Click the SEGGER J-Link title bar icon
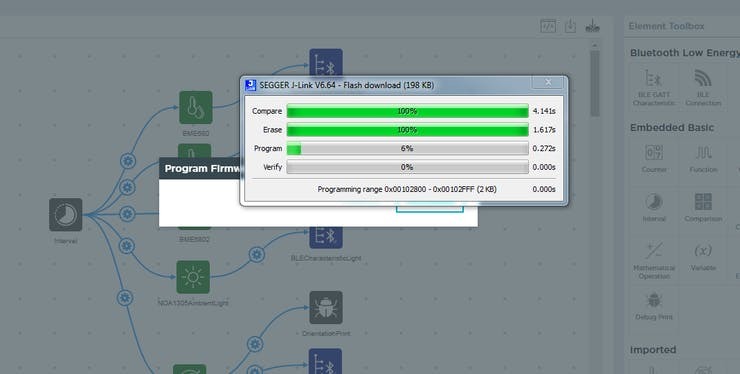This screenshot has height=374, width=740. click(x=251, y=85)
